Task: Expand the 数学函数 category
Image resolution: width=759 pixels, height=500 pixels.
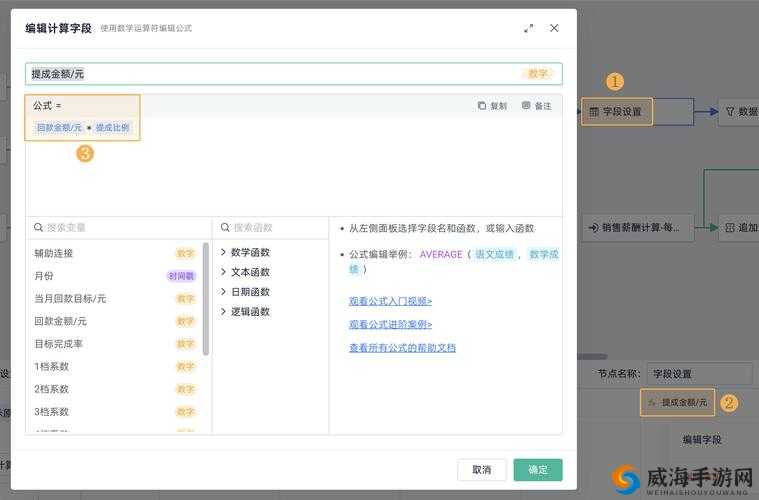Action: [245, 252]
